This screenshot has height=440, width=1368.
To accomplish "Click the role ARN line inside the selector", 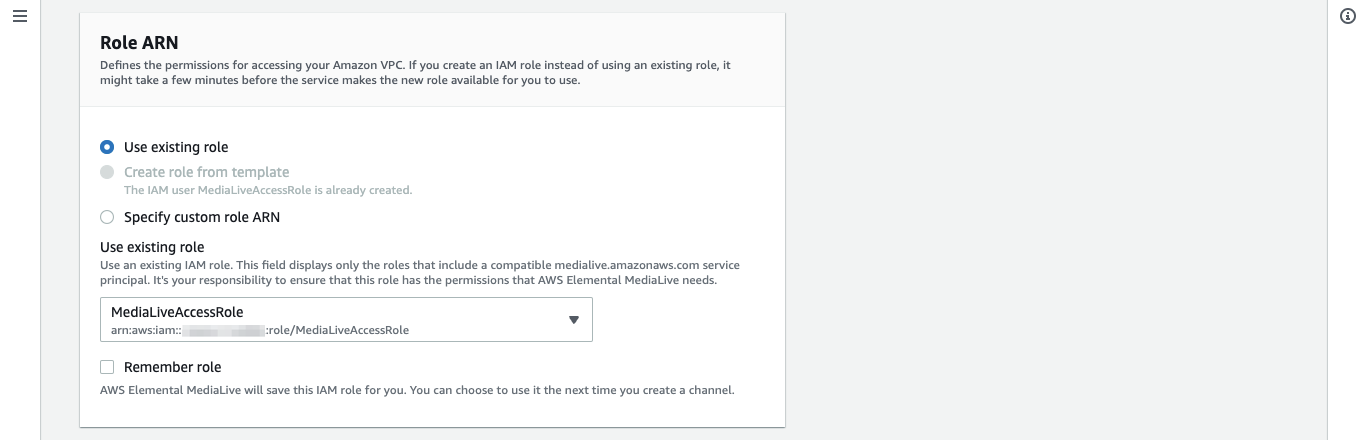I will pyautogui.click(x=260, y=330).
